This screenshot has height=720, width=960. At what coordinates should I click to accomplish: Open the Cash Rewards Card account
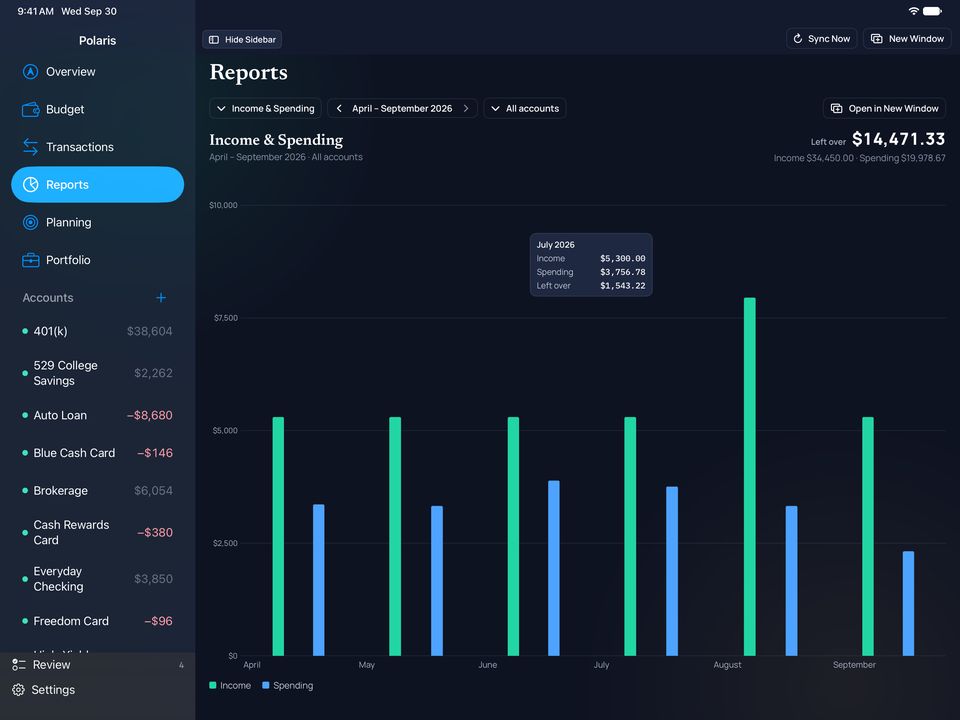97,533
